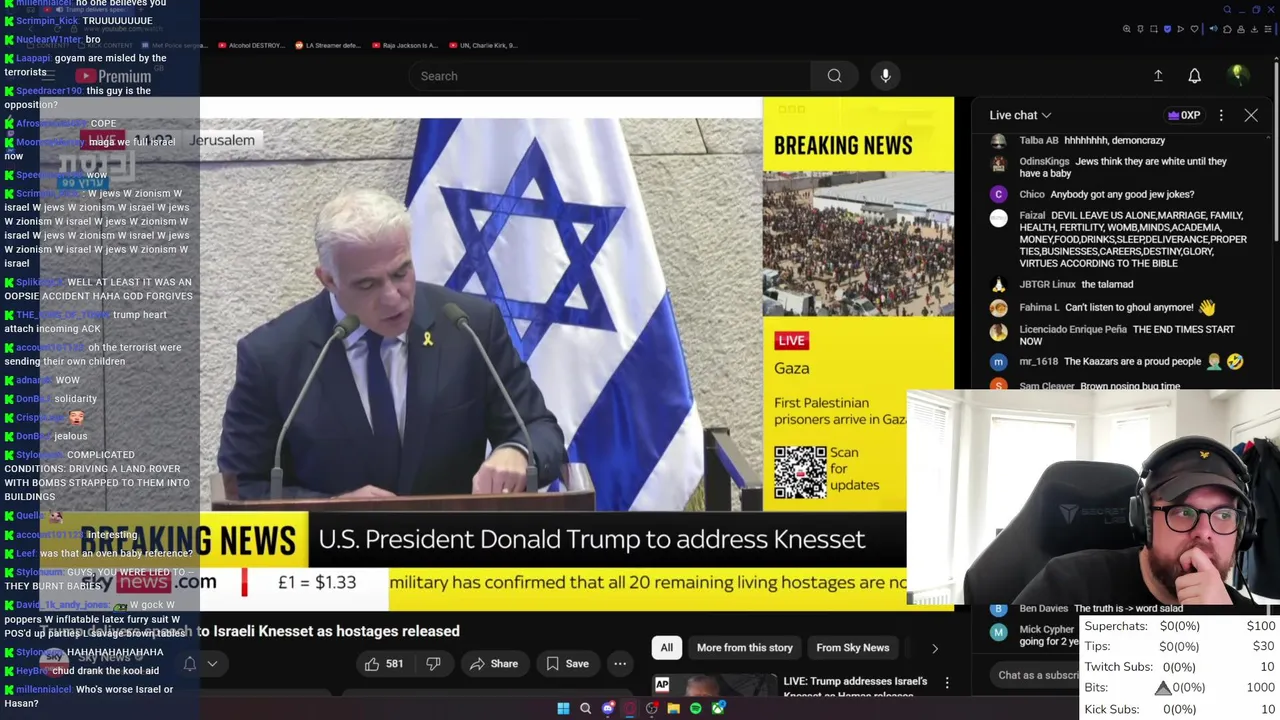Click into the YouTube Search field
This screenshot has width=1280, height=720.
(610, 76)
